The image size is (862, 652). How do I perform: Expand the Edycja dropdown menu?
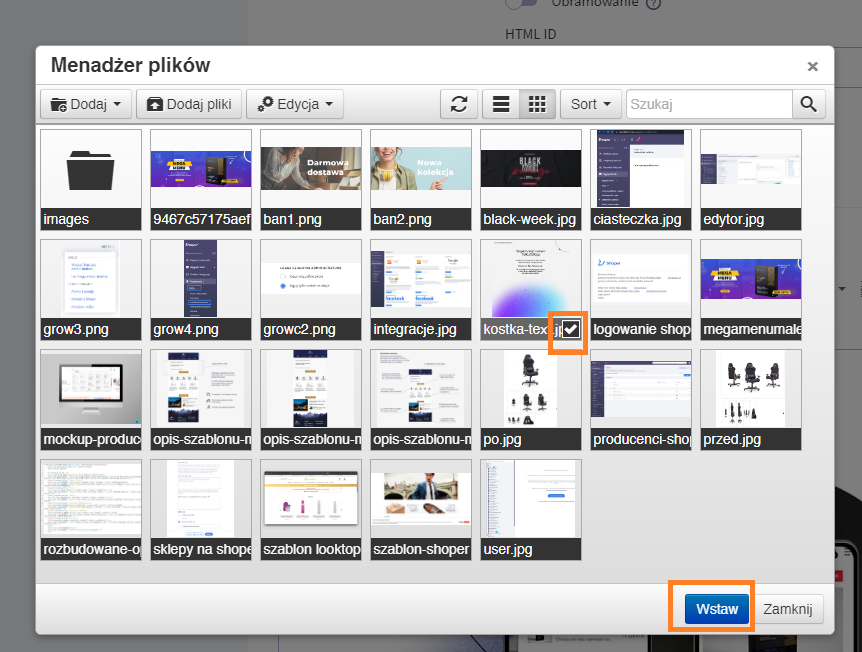(x=295, y=104)
